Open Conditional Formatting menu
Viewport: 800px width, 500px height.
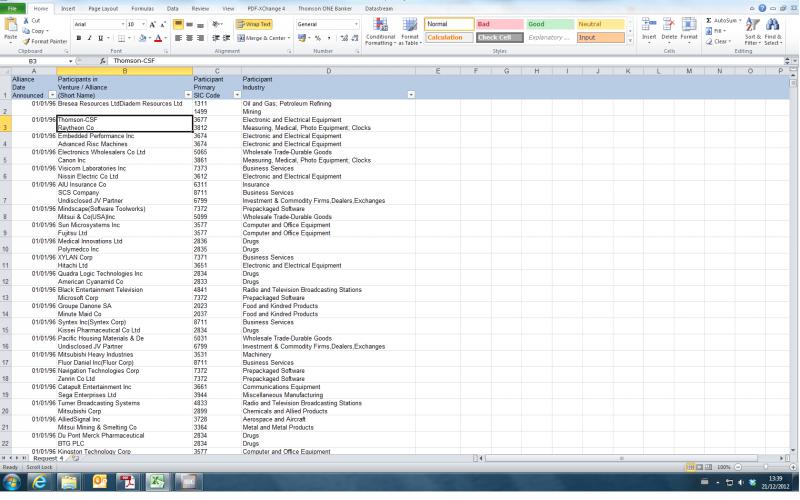(380, 32)
